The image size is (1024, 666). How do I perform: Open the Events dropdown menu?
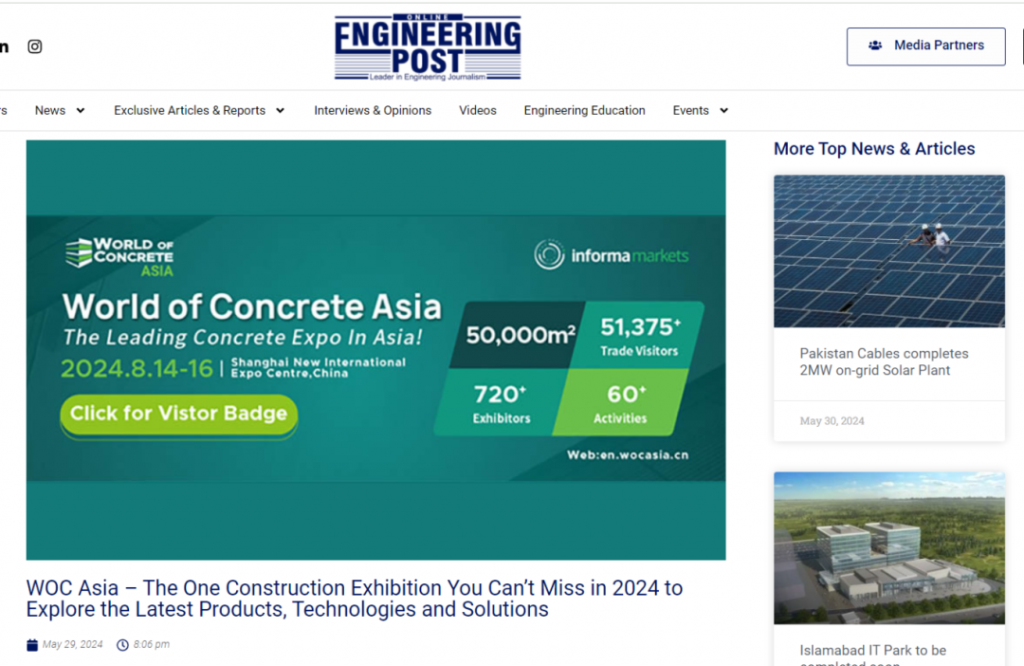click(x=723, y=111)
